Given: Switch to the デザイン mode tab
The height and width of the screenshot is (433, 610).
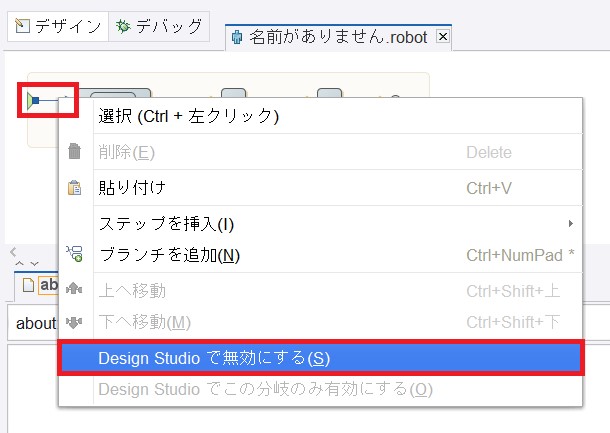Looking at the screenshot, I should 58,26.
